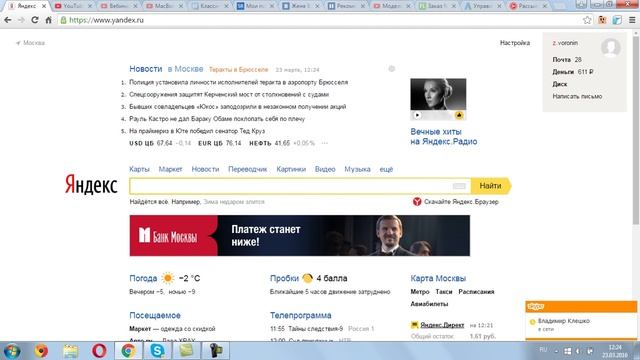
Task: Open Карта Москвы link
Action: click(438, 278)
